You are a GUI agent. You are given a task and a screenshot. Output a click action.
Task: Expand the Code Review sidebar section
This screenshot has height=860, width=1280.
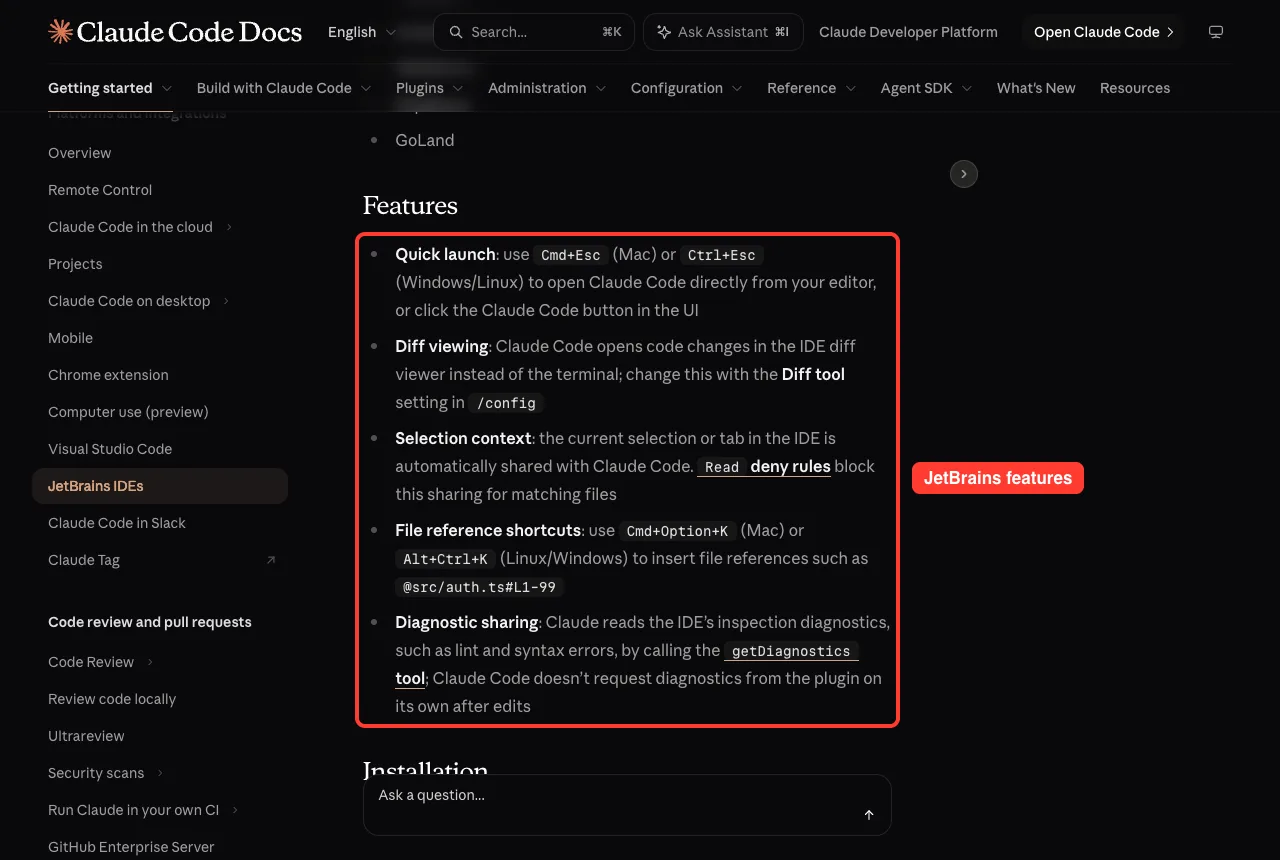(150, 662)
